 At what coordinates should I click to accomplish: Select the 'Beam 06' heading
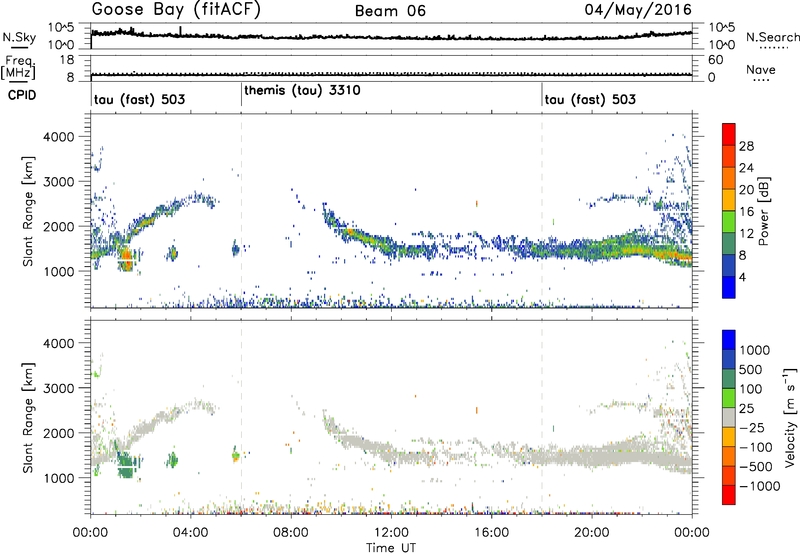point(390,11)
